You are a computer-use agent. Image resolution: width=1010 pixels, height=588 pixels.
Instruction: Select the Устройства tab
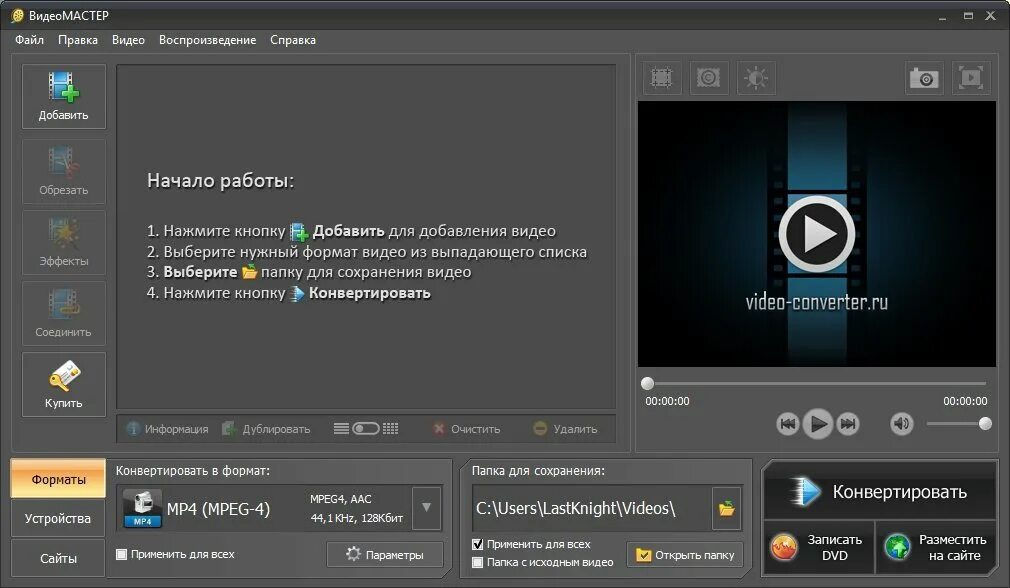point(58,518)
